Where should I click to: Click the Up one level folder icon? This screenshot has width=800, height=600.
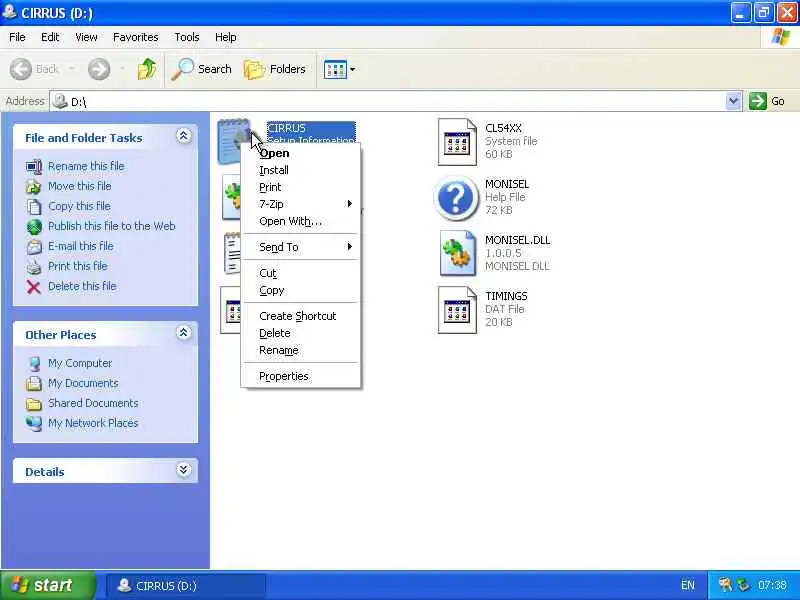tap(147, 69)
